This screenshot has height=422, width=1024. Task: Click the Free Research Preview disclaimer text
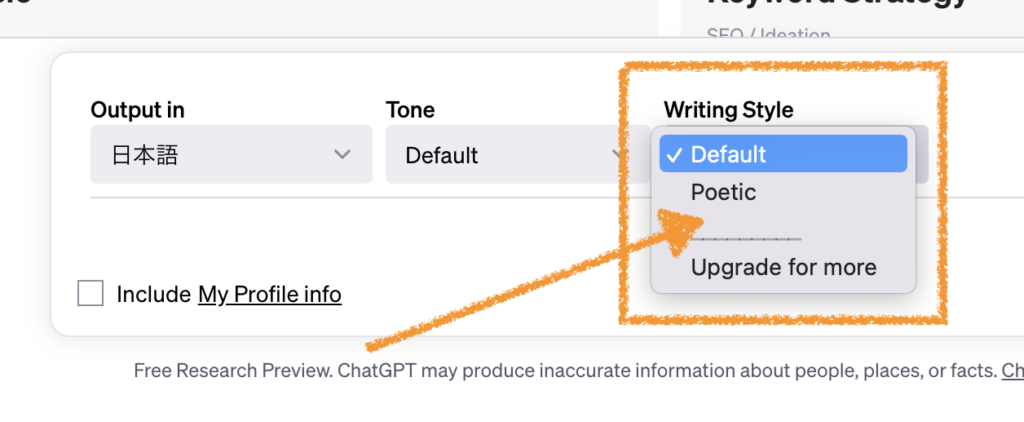(565, 371)
